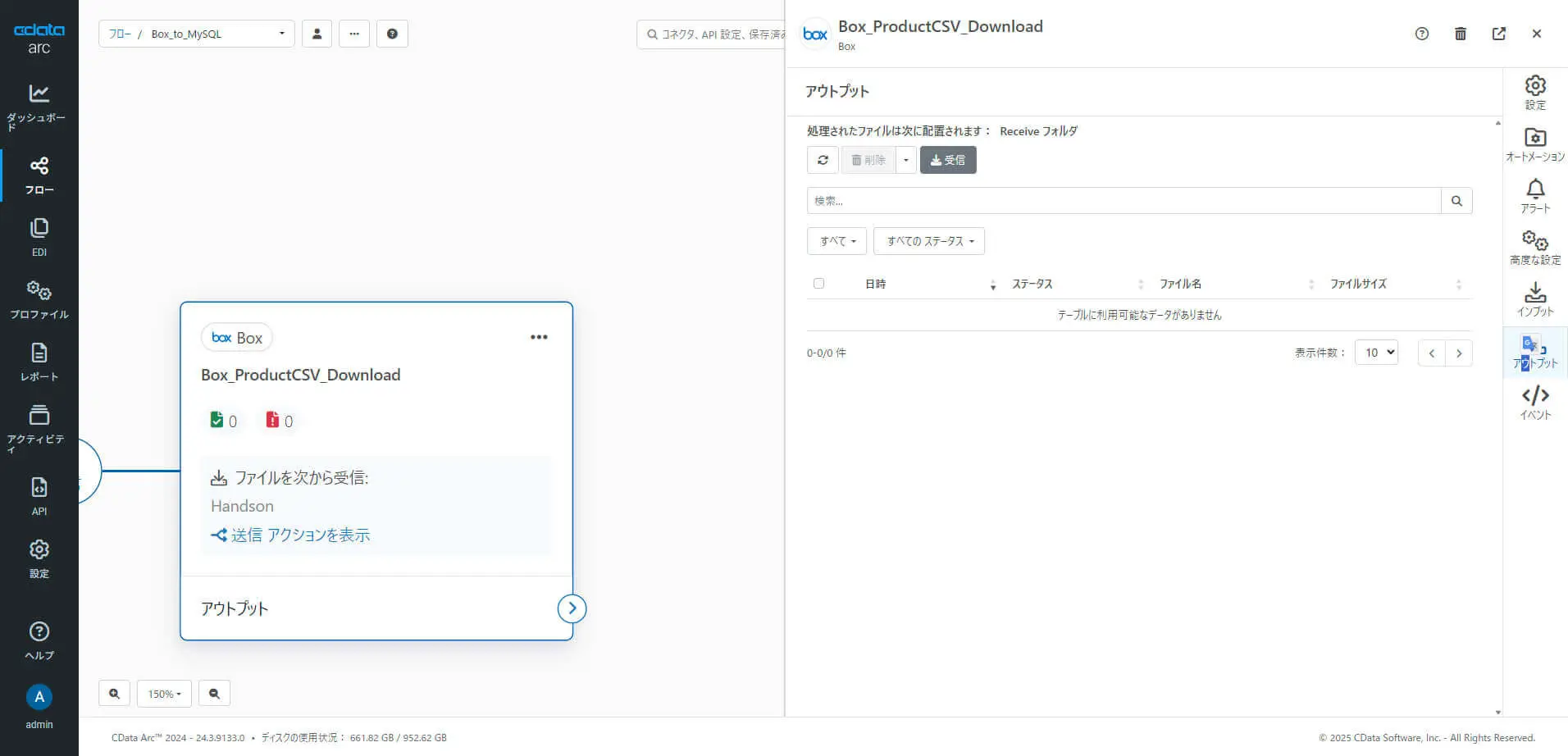Open the Box_to_MySQL flow dropdown
Viewport: 1568px width, 756px height.
click(x=197, y=34)
